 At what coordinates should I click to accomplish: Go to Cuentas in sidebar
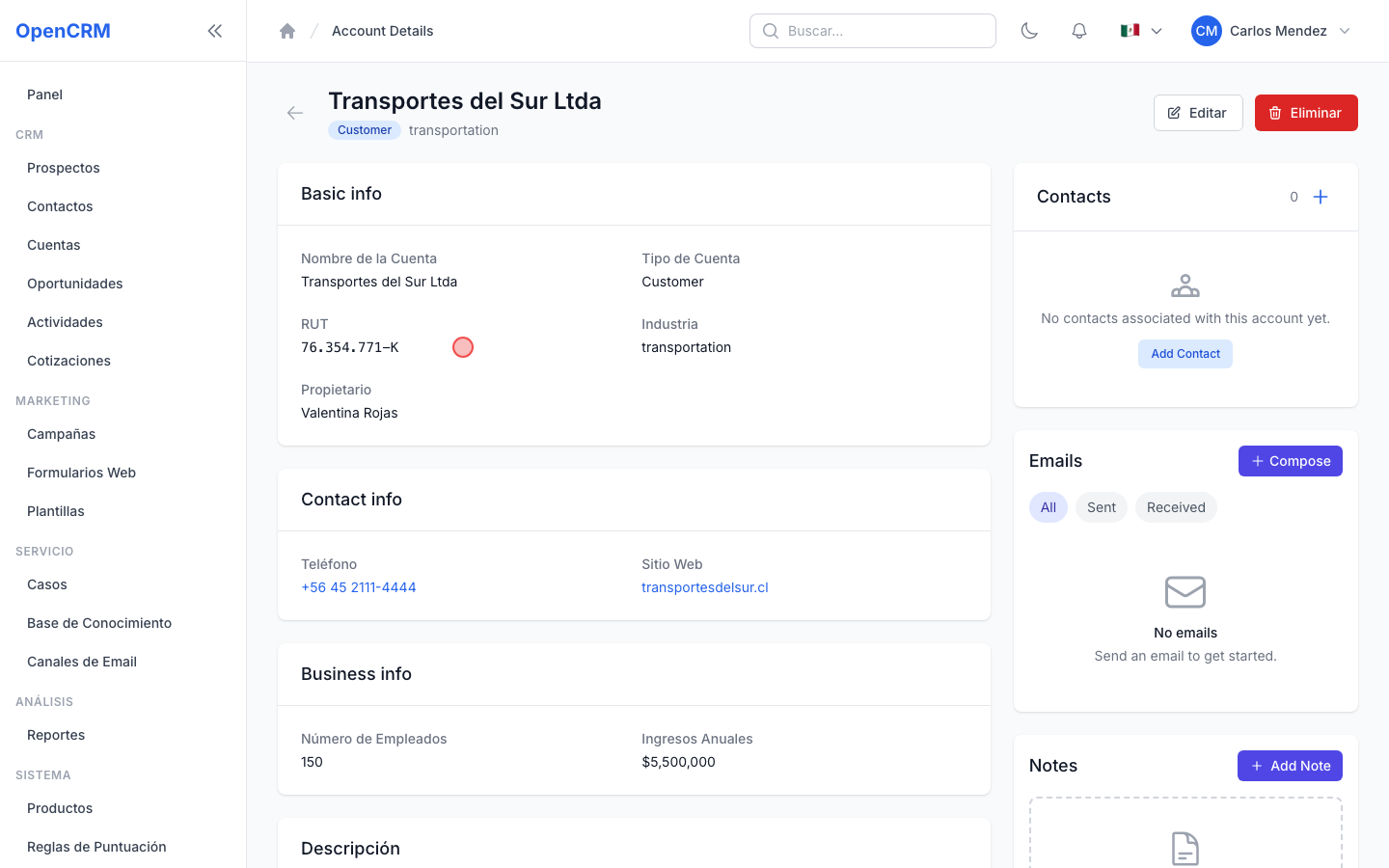tap(123, 245)
